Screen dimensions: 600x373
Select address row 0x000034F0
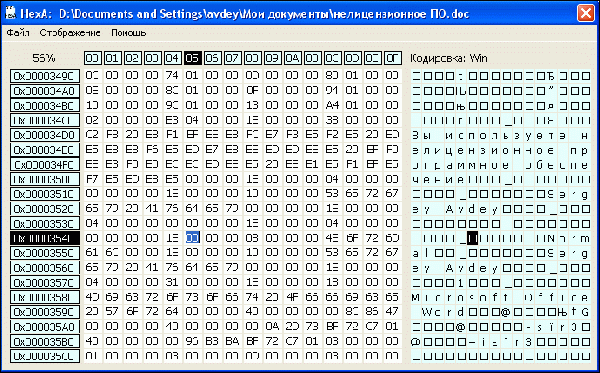(x=45, y=165)
